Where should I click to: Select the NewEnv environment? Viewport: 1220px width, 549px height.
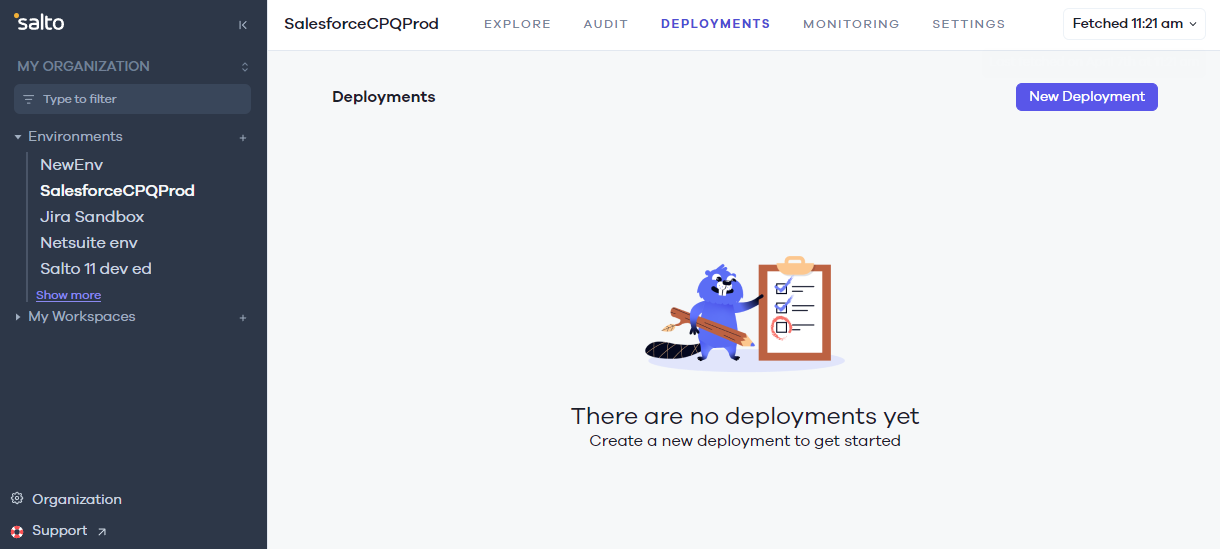(72, 164)
